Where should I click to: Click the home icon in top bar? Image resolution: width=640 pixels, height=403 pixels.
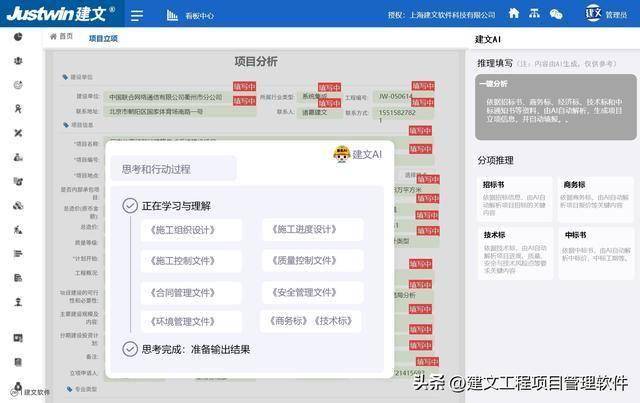514,14
